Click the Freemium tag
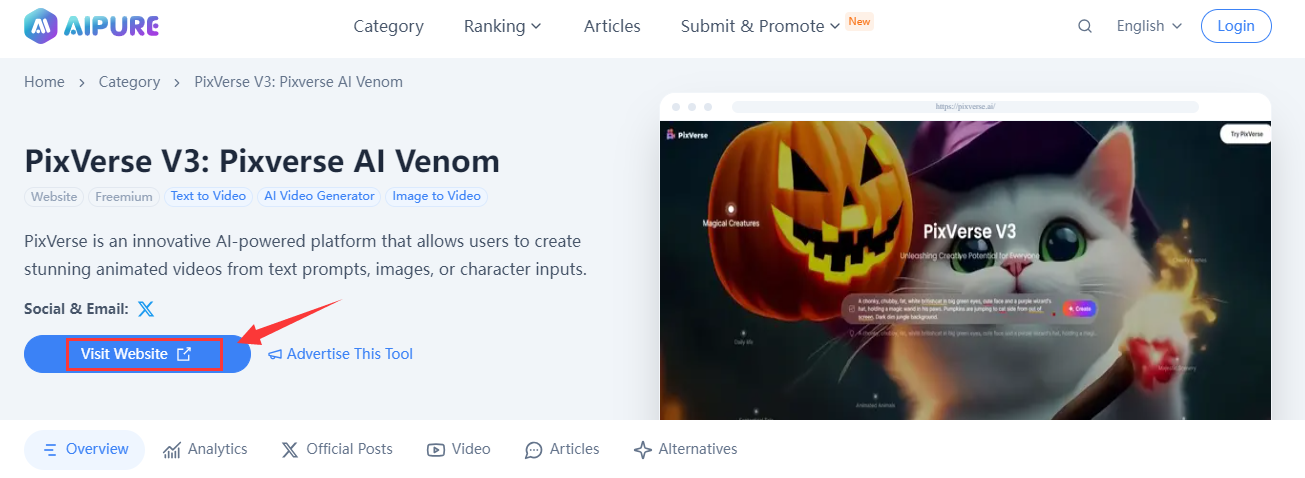 tap(124, 197)
